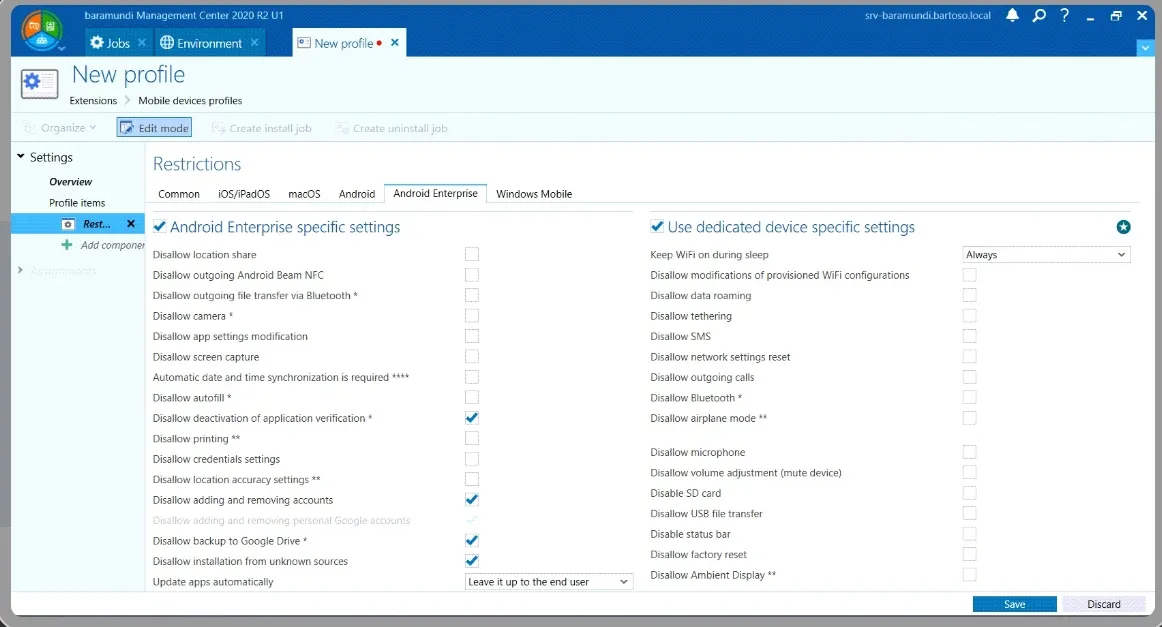The width and height of the screenshot is (1162, 627).
Task: Select Overview in the Settings tree
Action: point(70,182)
